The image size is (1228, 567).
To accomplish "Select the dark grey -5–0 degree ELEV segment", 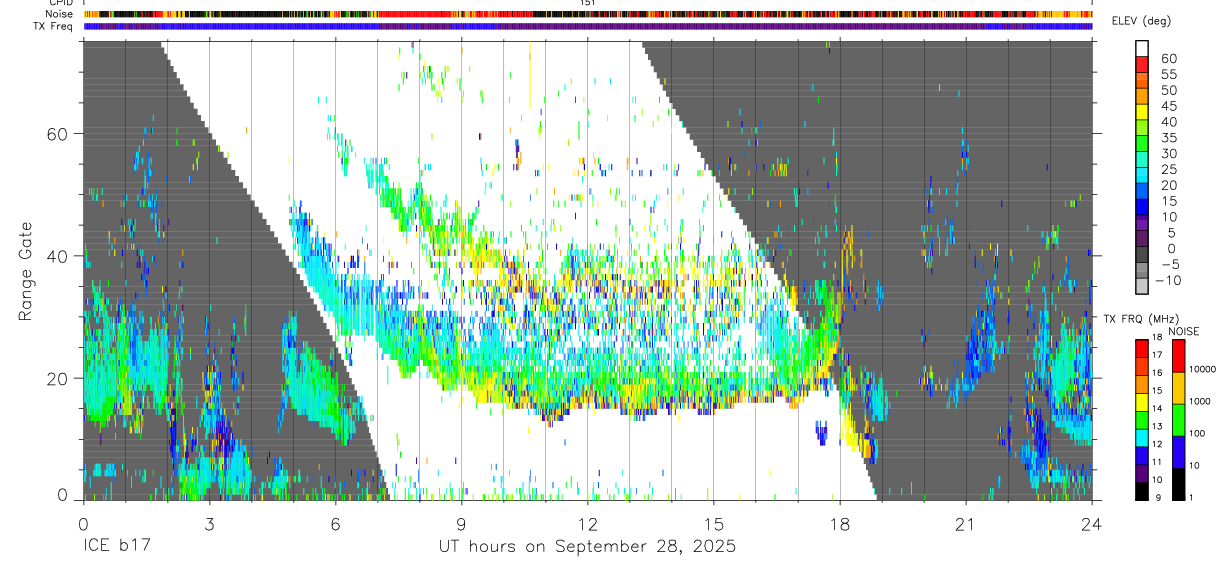I will point(1142,256).
